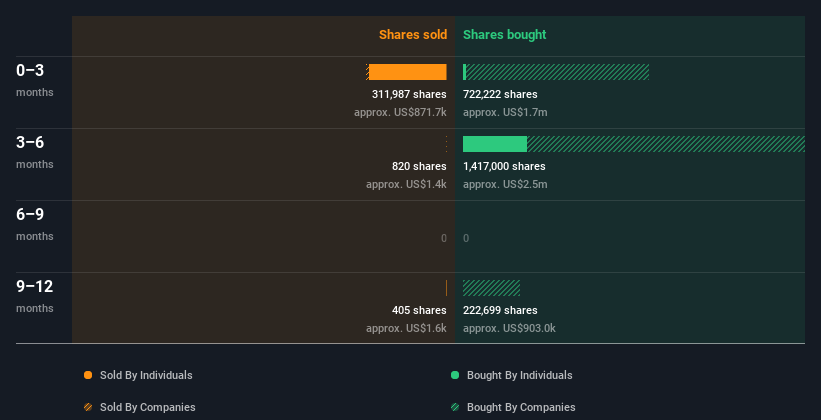
Task: Click the orange Sold By Individuals legend dot
Action: 88,375
